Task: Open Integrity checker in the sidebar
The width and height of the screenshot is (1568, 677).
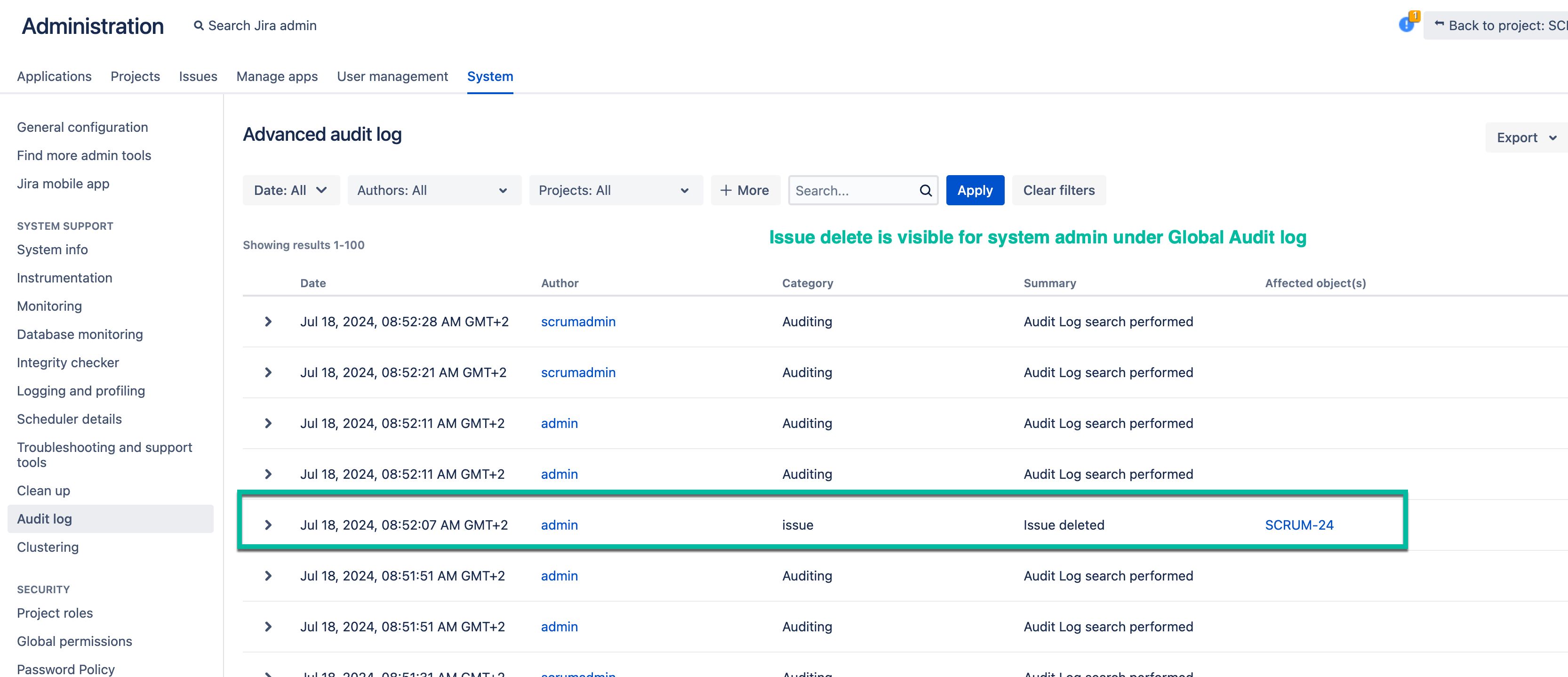Action: coord(68,363)
